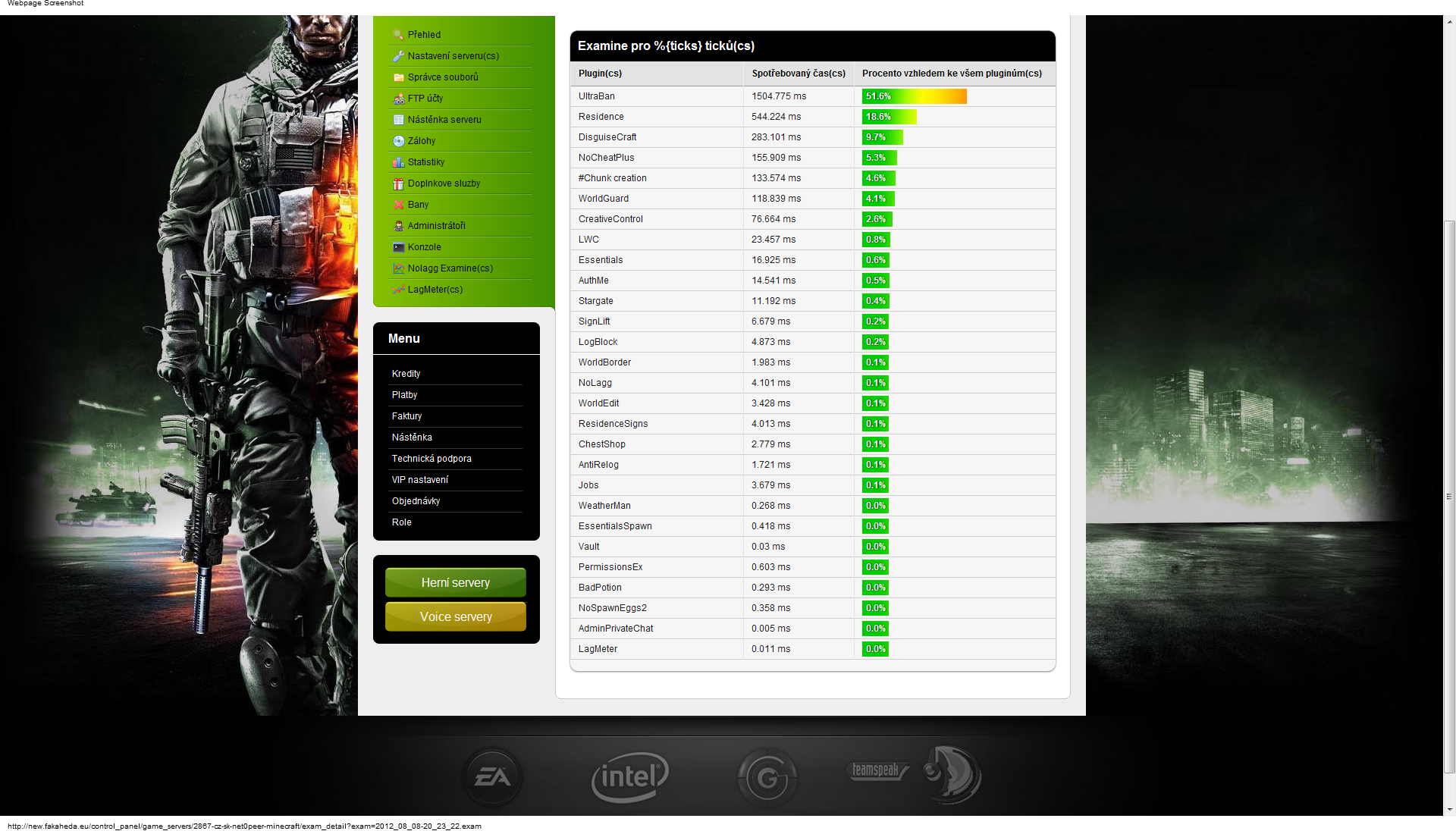The height and width of the screenshot is (831, 1456).
Task: Click DisguiseCraft's 9.7% percentage bar
Action: (x=883, y=137)
